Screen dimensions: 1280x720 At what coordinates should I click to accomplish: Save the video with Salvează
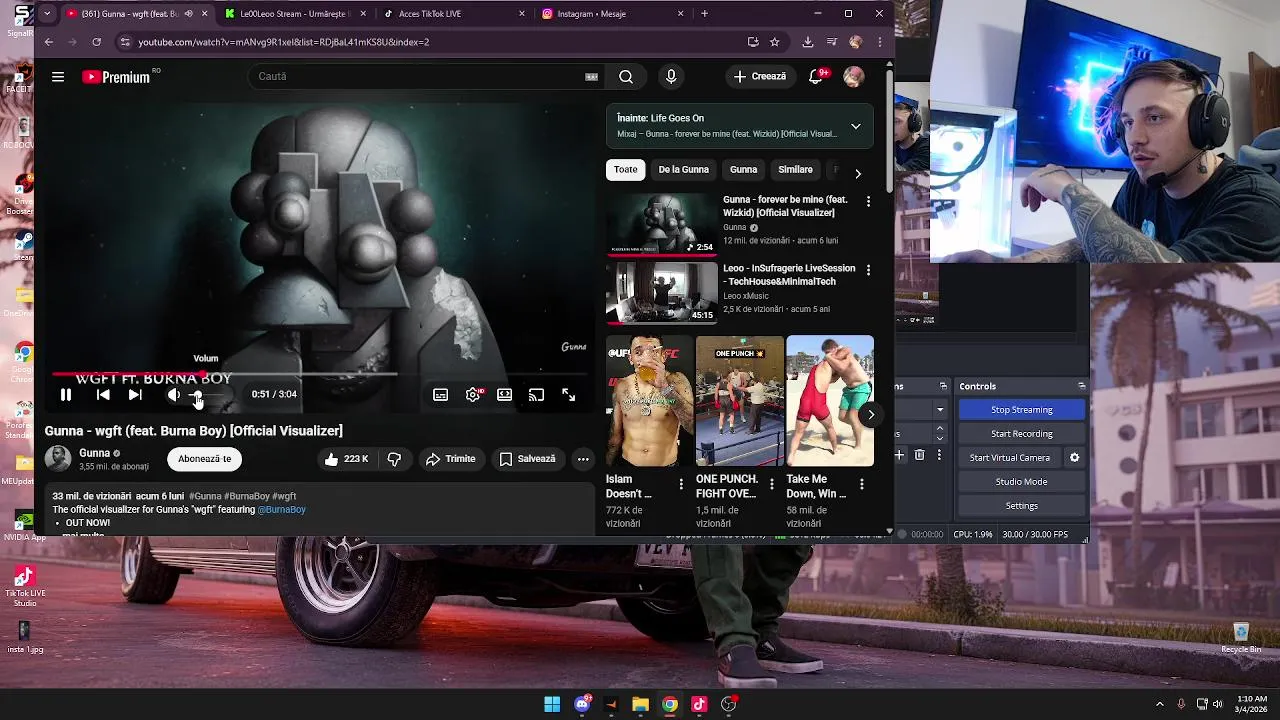click(527, 459)
